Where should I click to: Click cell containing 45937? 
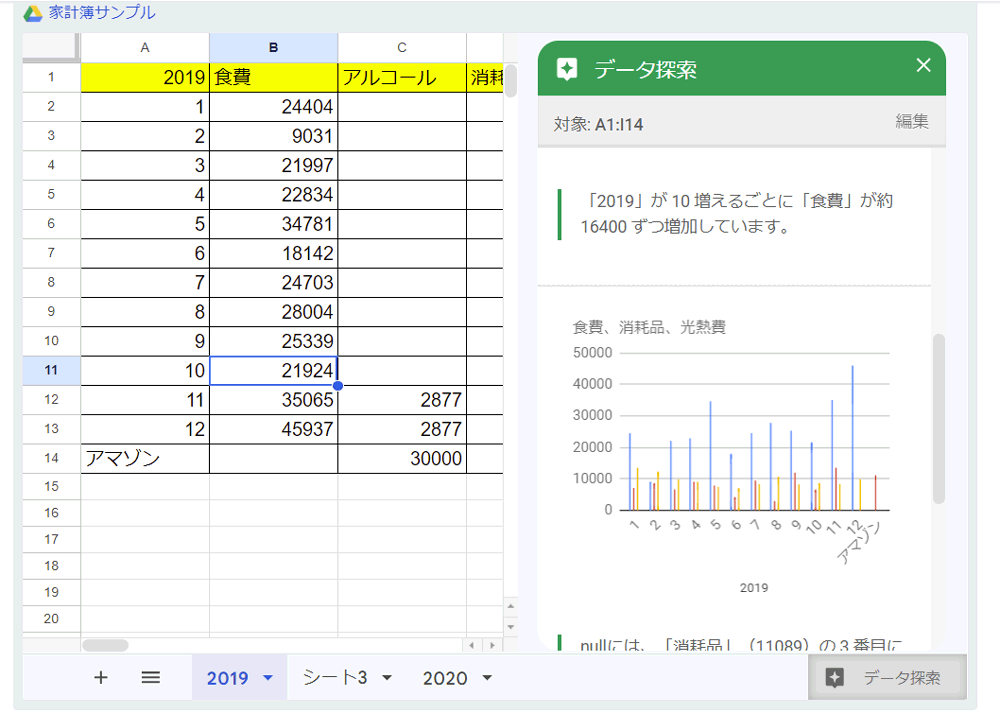pyautogui.click(x=274, y=430)
